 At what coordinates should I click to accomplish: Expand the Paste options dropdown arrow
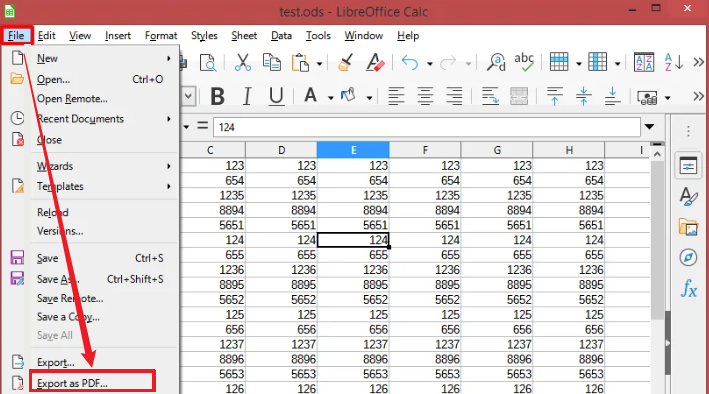pos(319,64)
